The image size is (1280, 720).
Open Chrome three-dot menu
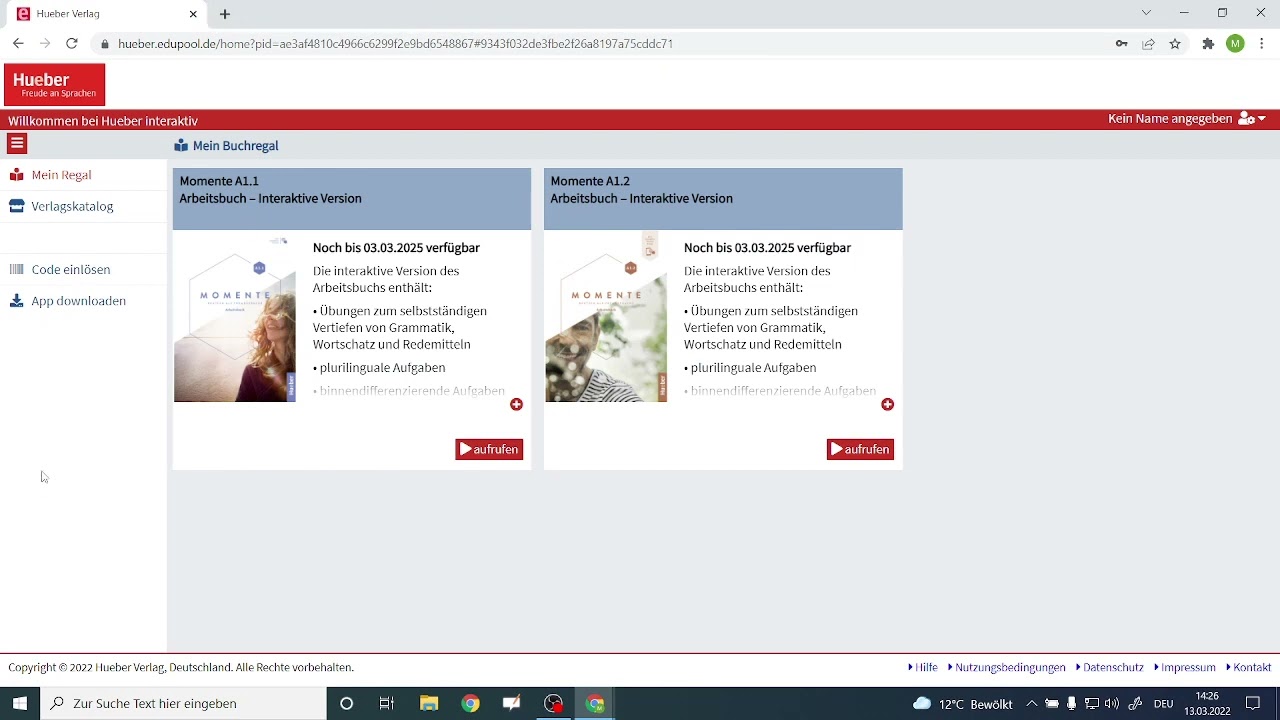coord(1262,44)
